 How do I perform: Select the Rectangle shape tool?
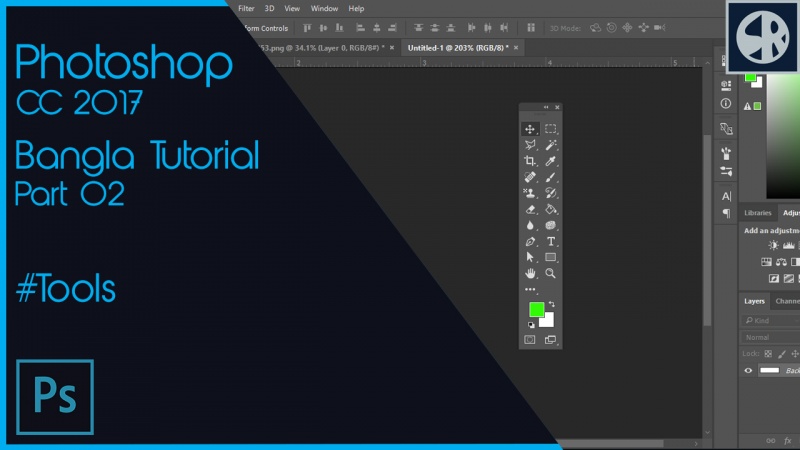[x=551, y=257]
